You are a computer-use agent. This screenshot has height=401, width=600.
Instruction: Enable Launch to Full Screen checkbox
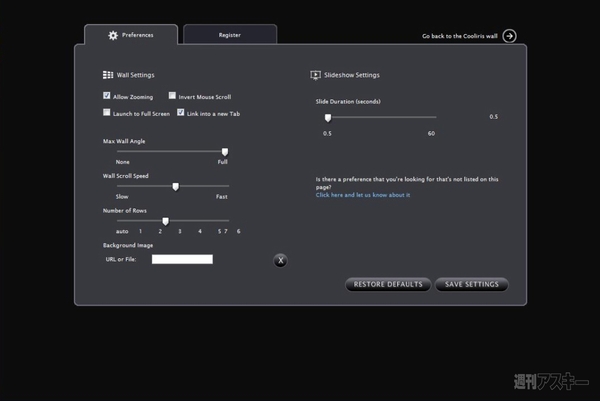(x=106, y=112)
